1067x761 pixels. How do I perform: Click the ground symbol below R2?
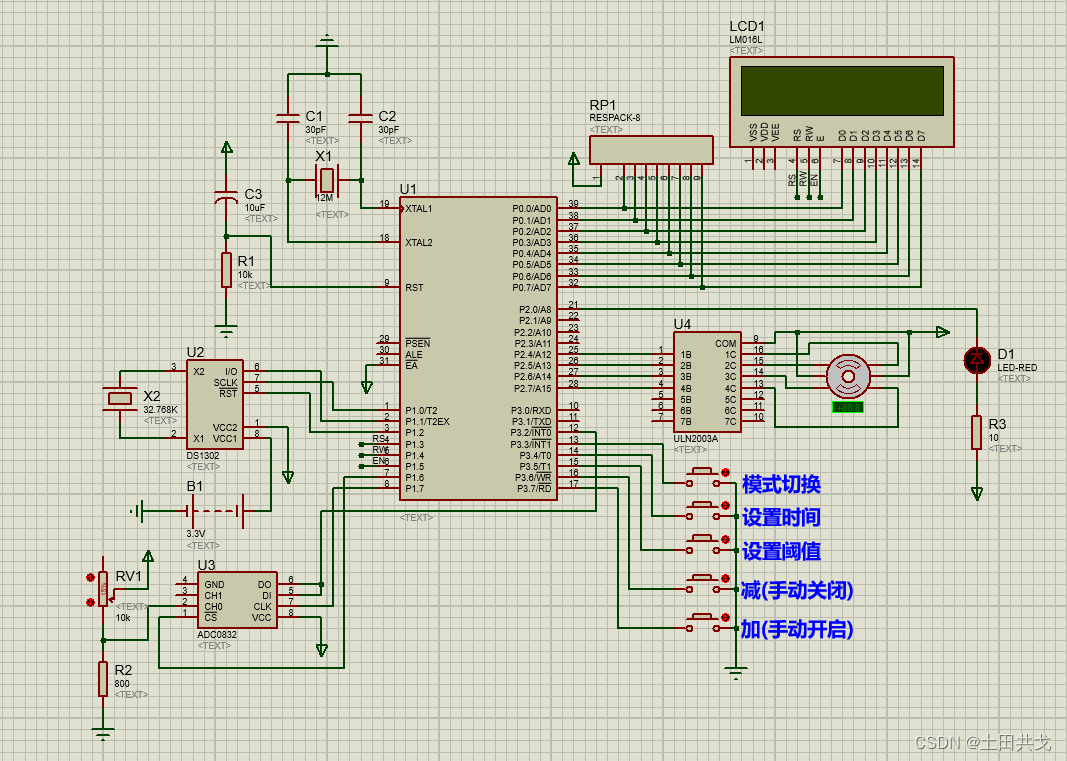(103, 733)
